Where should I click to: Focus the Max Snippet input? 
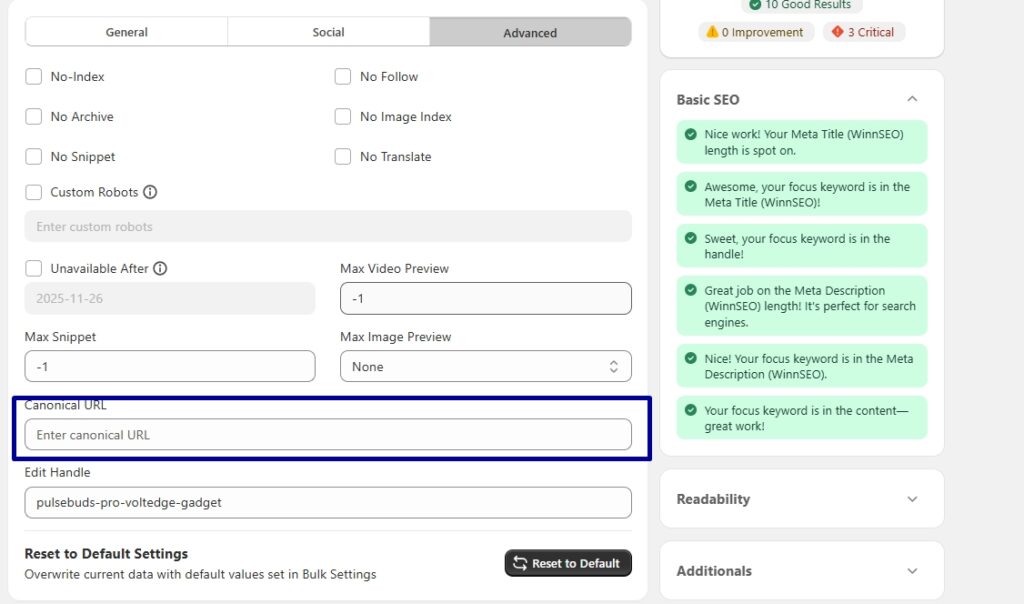(x=170, y=366)
